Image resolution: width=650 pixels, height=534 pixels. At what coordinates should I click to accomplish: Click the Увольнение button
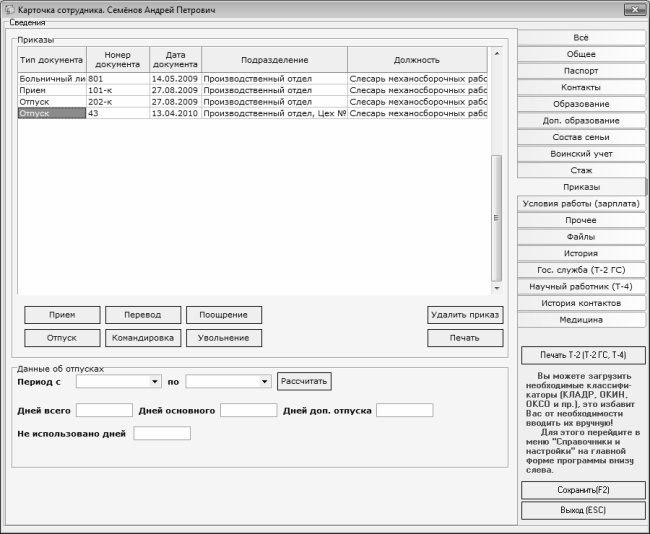pyautogui.click(x=223, y=338)
